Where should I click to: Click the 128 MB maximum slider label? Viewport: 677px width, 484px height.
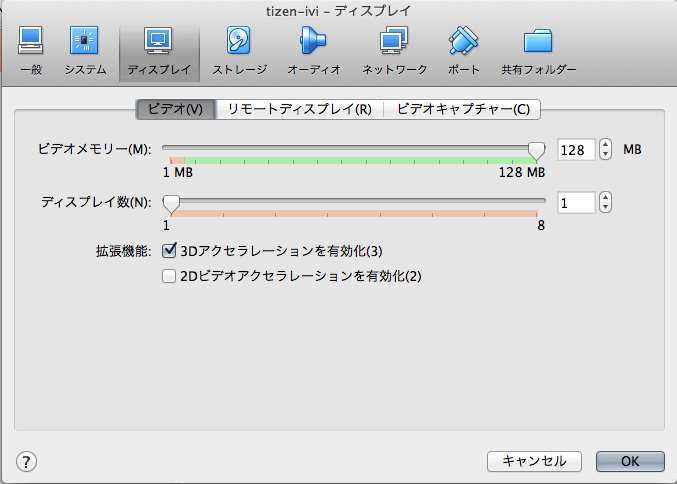tap(522, 173)
